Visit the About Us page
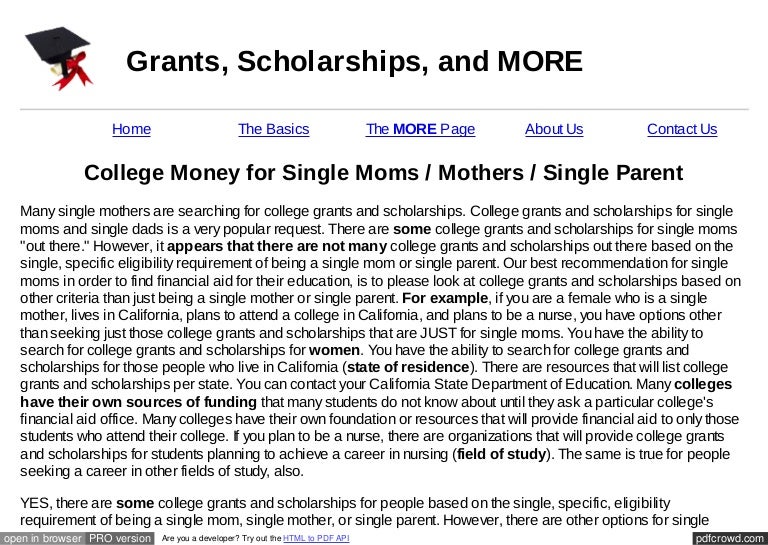The image size is (768, 545). click(553, 129)
